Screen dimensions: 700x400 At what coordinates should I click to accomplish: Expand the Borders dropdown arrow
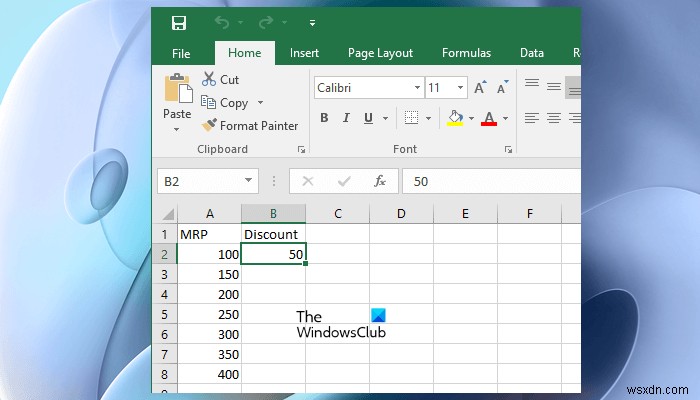pyautogui.click(x=429, y=118)
